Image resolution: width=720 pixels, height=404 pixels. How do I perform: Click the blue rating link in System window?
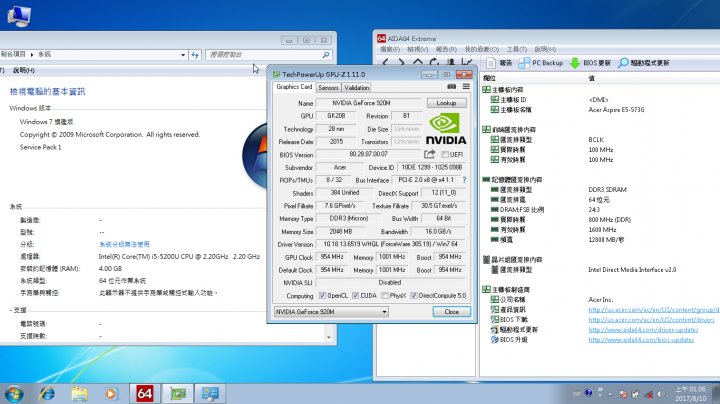click(x=124, y=244)
